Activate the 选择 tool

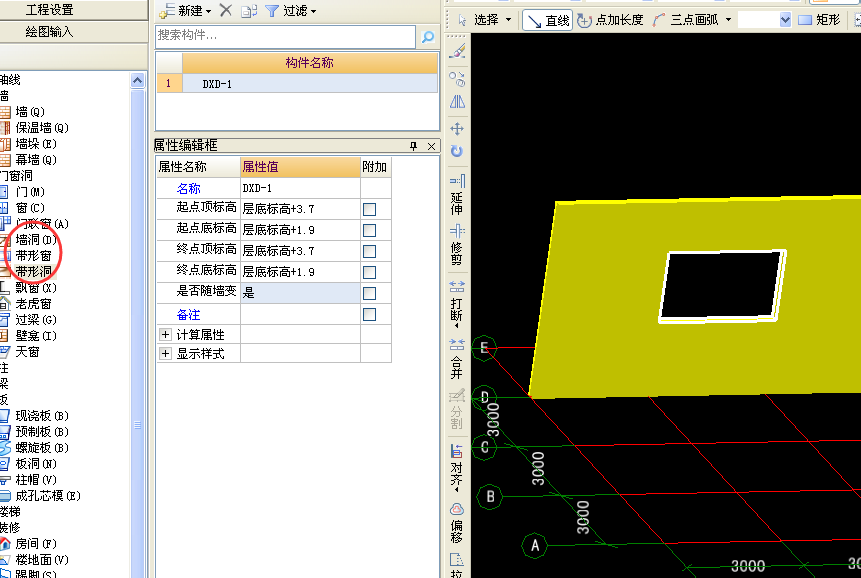[478, 20]
